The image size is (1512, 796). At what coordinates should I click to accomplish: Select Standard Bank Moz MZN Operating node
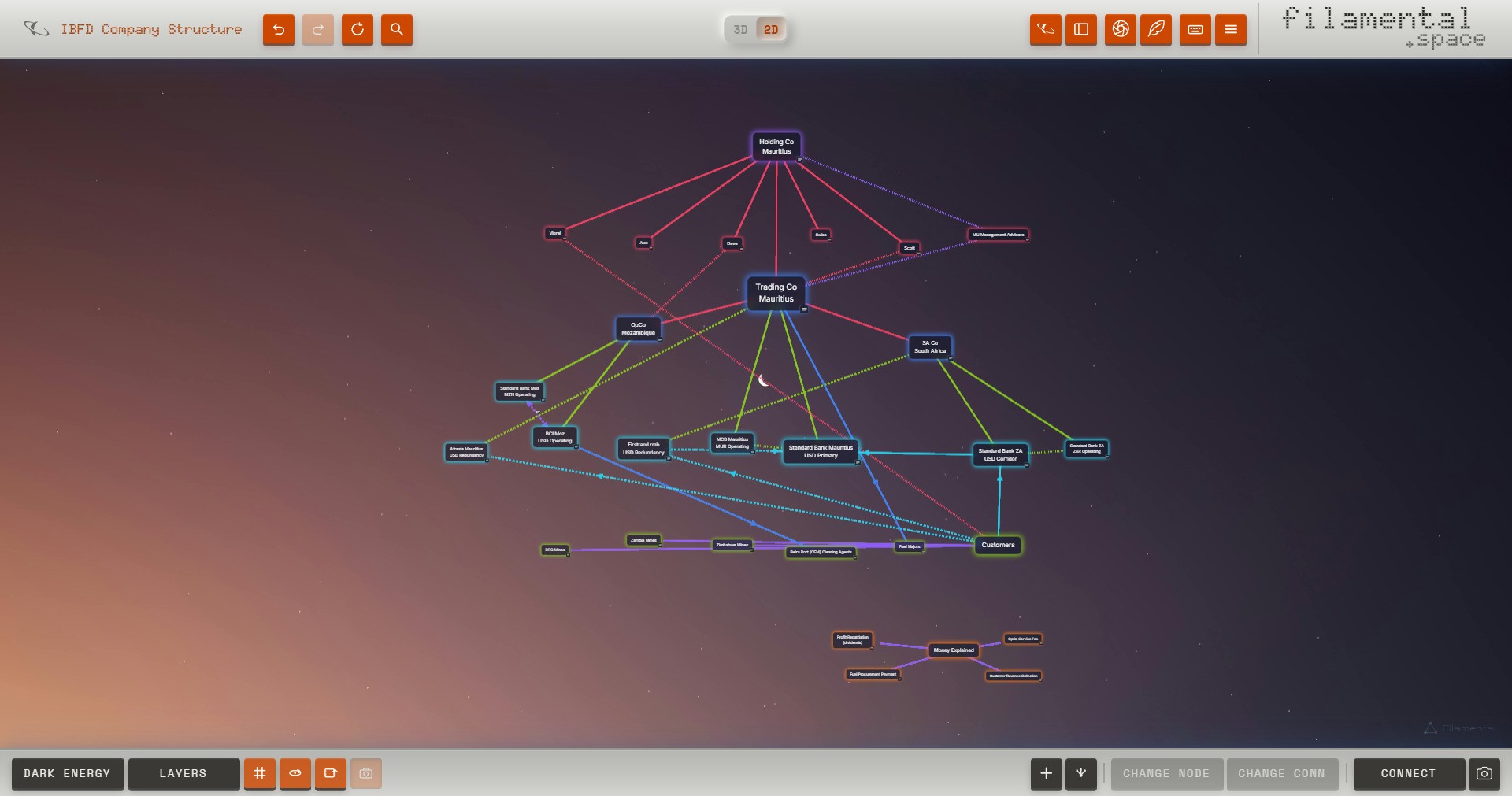pyautogui.click(x=520, y=391)
